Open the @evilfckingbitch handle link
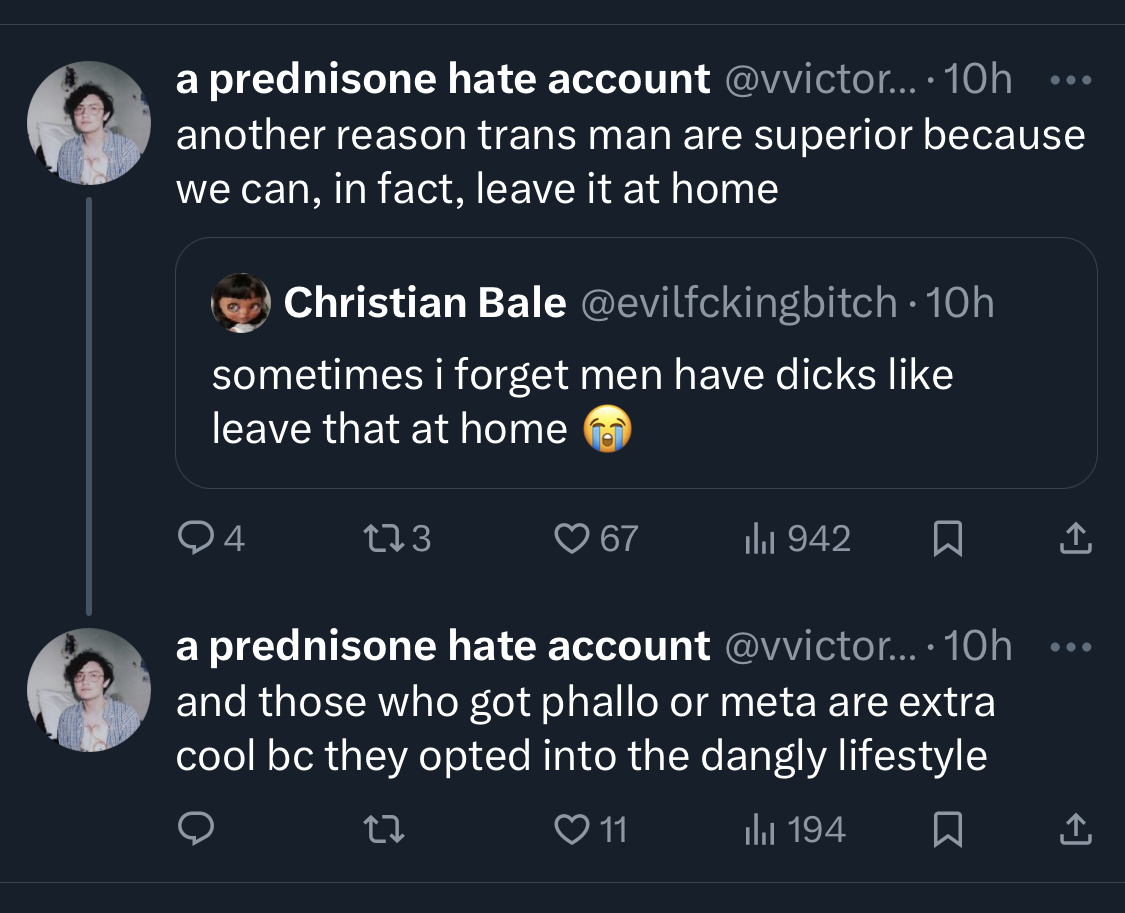 click(738, 303)
